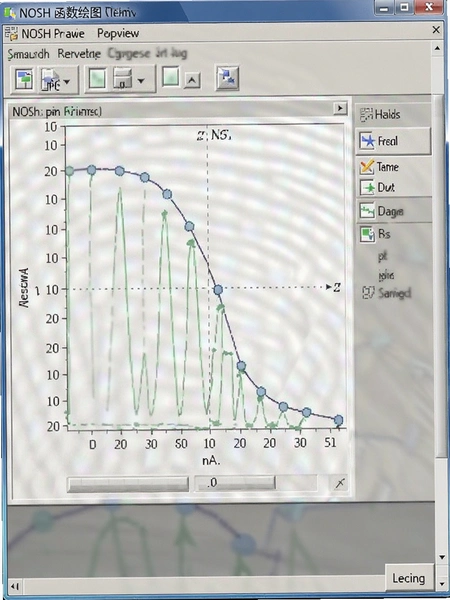Click the green square toolbar button left of the printer icon
This screenshot has height=600, width=450.
[98, 80]
